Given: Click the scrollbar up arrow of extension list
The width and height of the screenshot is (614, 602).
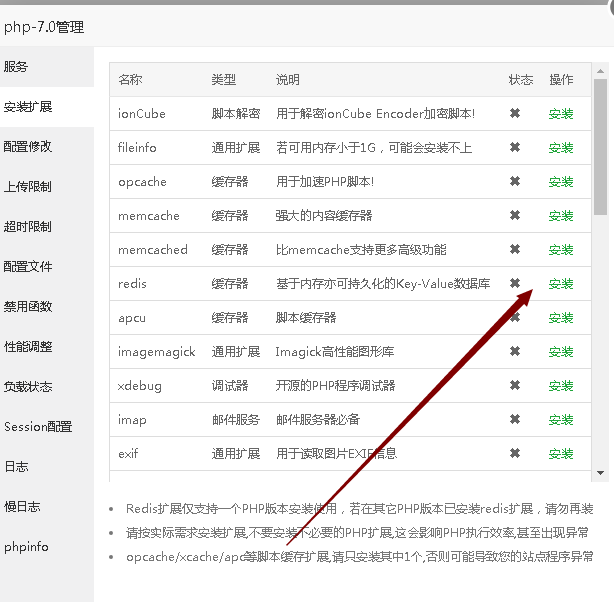Looking at the screenshot, I should (x=600, y=71).
